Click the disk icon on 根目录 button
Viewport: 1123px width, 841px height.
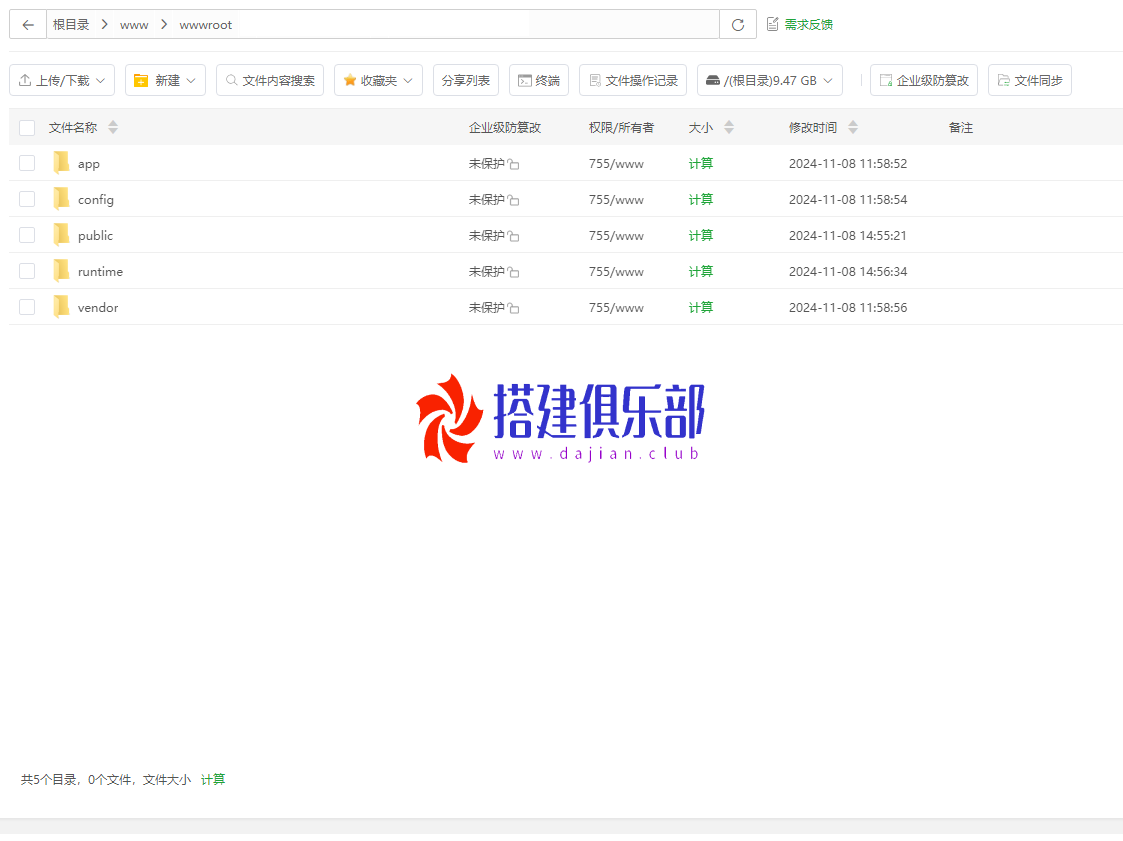pos(713,80)
